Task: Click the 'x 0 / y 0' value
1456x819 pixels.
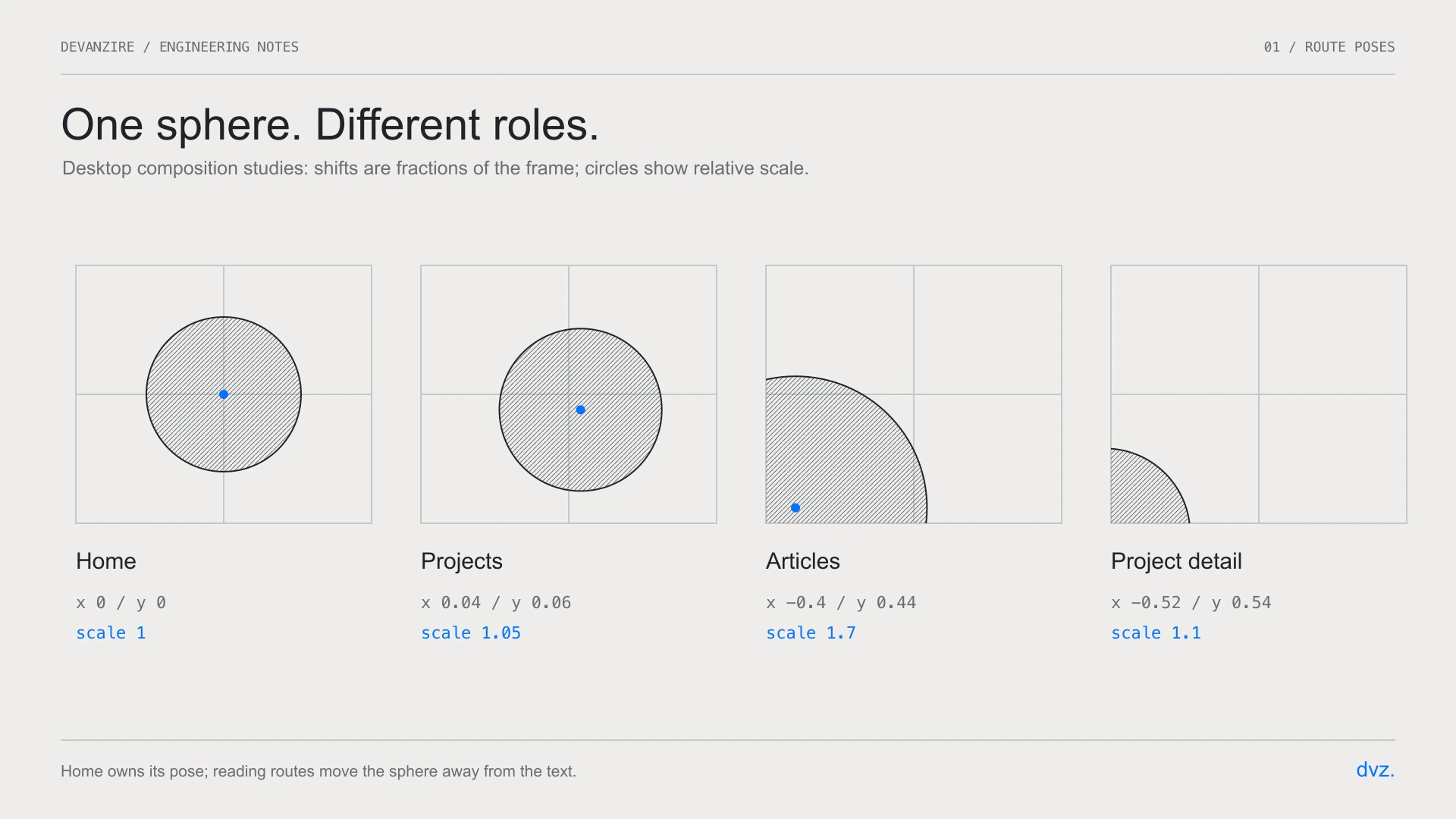Action: (121, 603)
